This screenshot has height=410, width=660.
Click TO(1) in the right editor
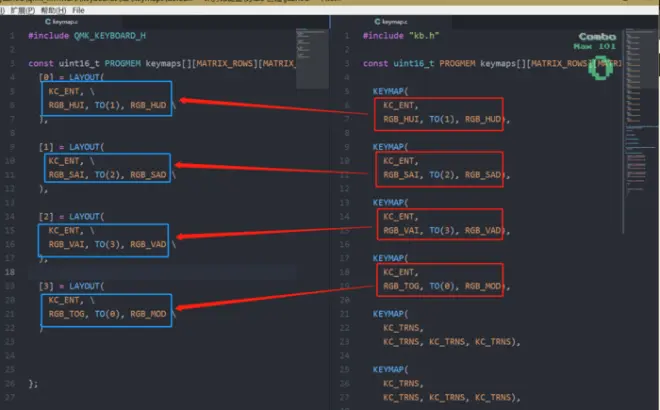coord(442,120)
